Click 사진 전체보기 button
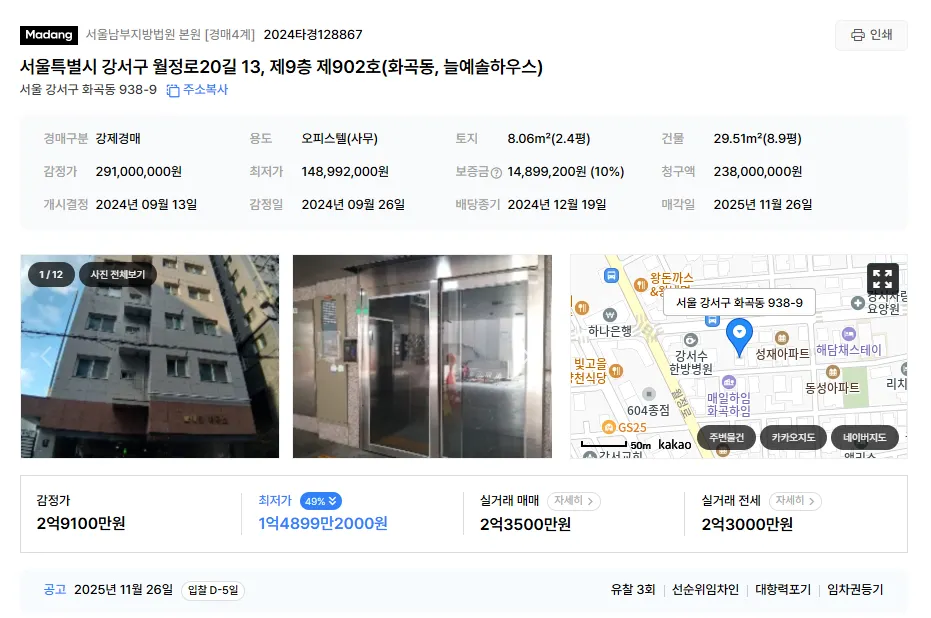Screen dimensions: 931x618 pos(118,274)
